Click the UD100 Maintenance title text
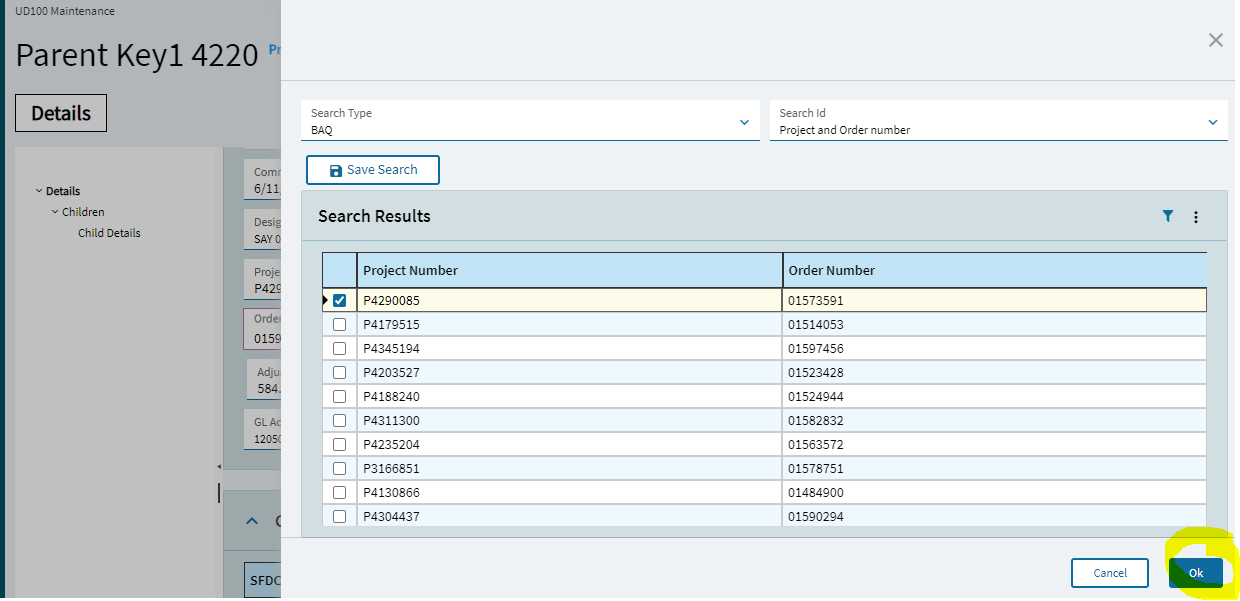Screen dimensions: 1240x601 point(65,11)
